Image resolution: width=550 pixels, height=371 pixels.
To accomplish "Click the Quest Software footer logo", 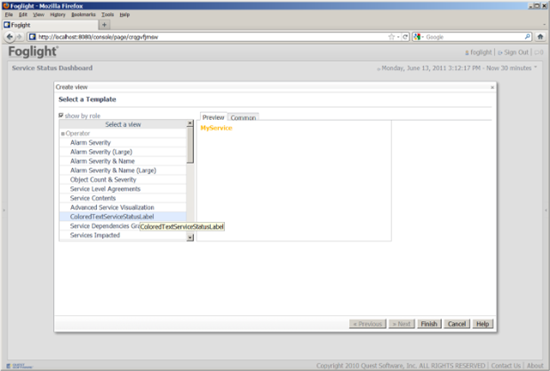I will 19,366.
